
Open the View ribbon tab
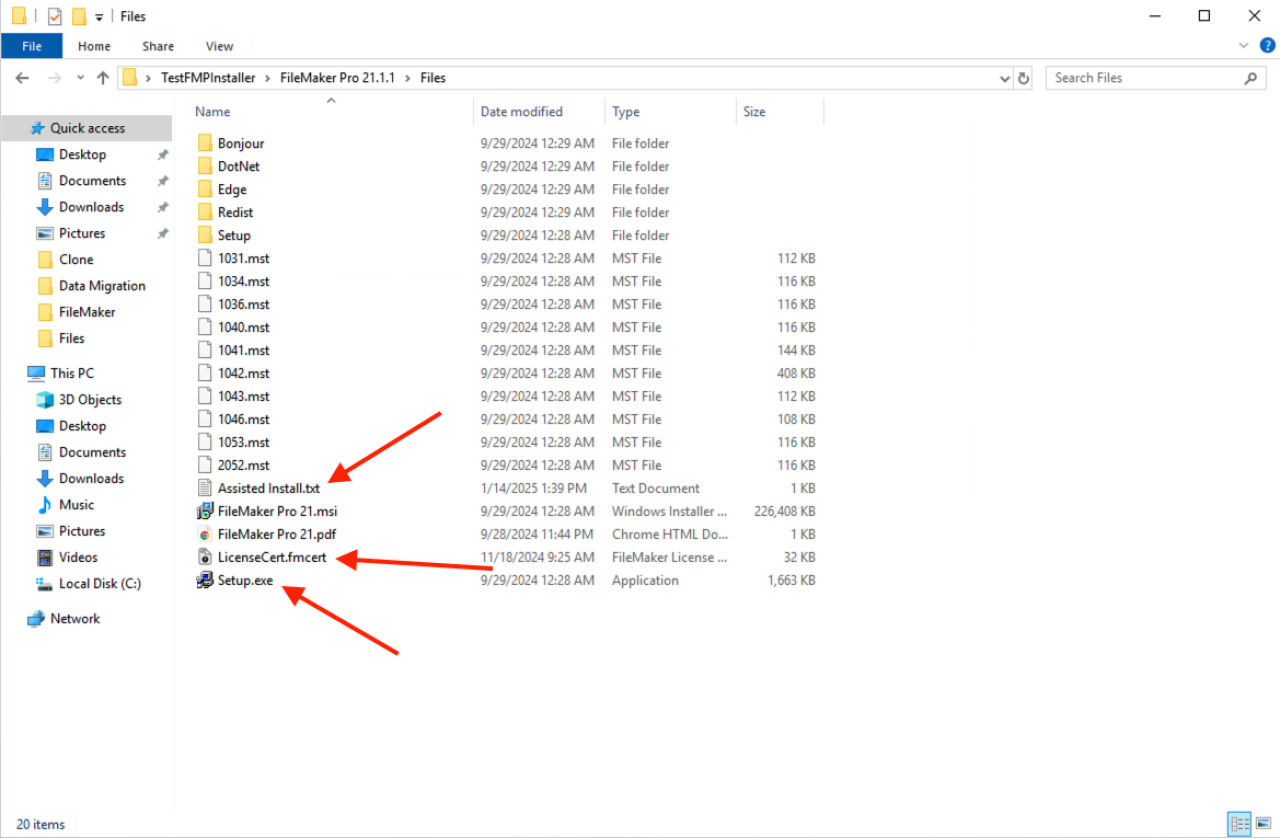[x=219, y=46]
